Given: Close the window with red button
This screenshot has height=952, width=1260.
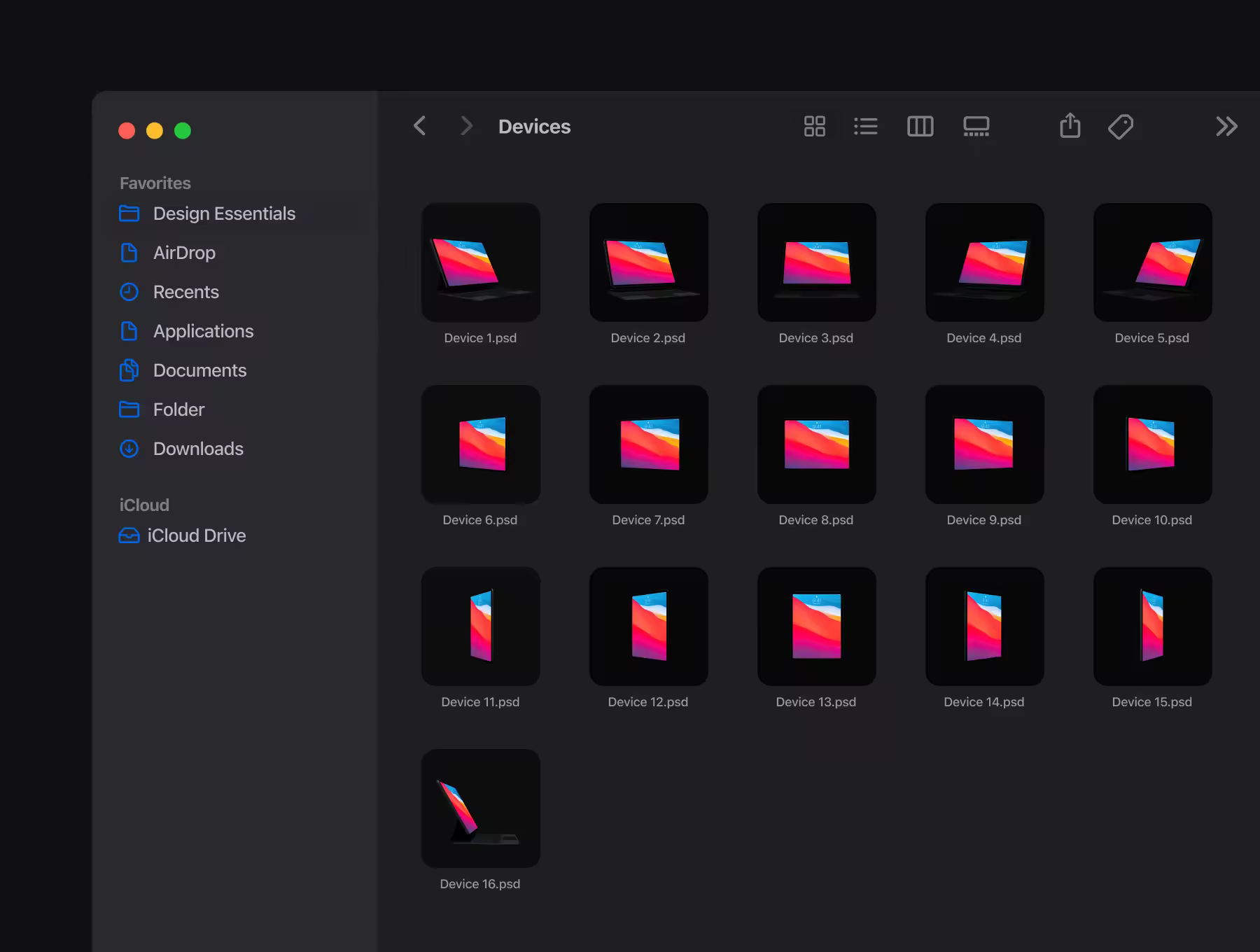Looking at the screenshot, I should click(127, 131).
